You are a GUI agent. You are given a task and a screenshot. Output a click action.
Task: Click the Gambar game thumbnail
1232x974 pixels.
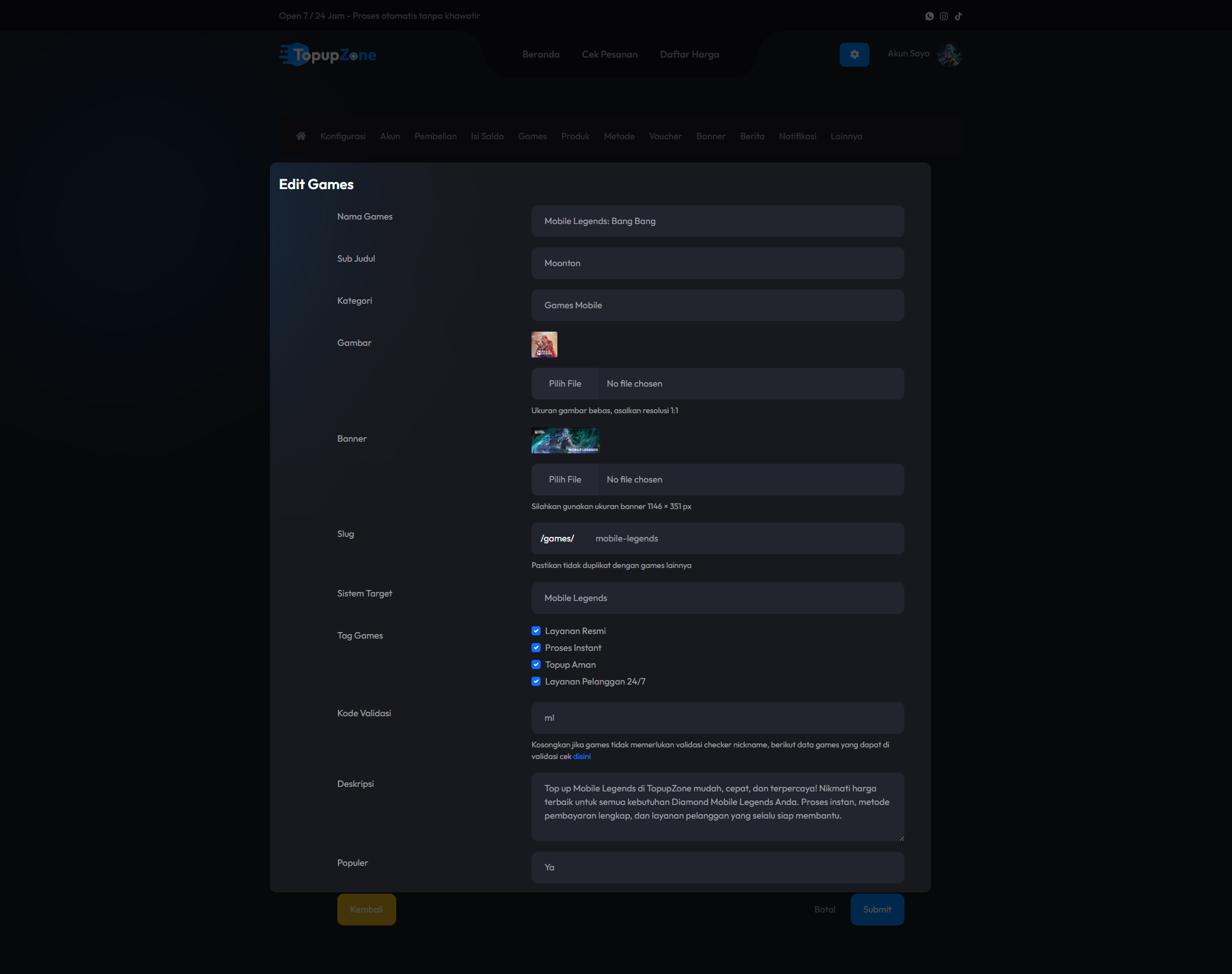click(544, 345)
